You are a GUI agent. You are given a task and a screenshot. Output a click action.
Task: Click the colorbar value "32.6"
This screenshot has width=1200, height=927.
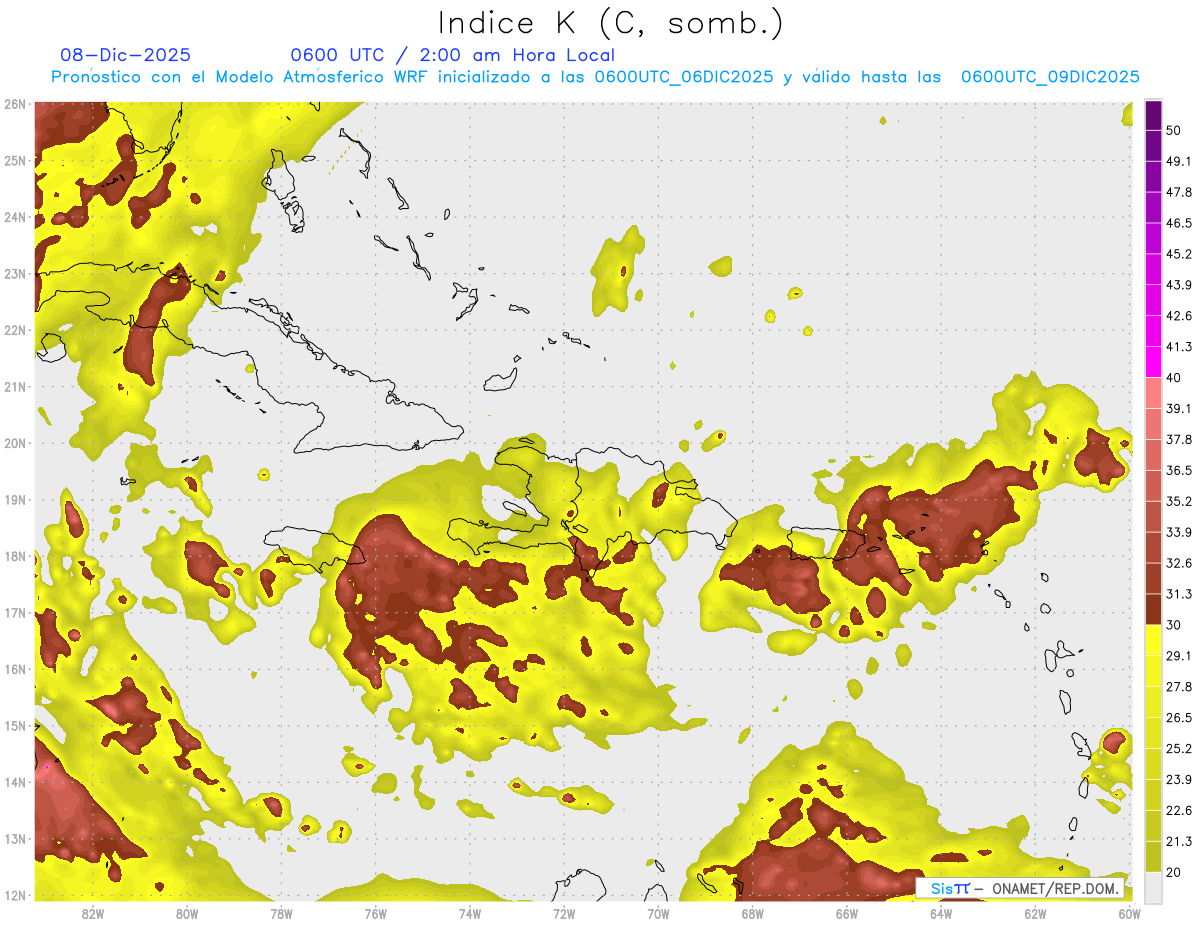(x=1178, y=563)
